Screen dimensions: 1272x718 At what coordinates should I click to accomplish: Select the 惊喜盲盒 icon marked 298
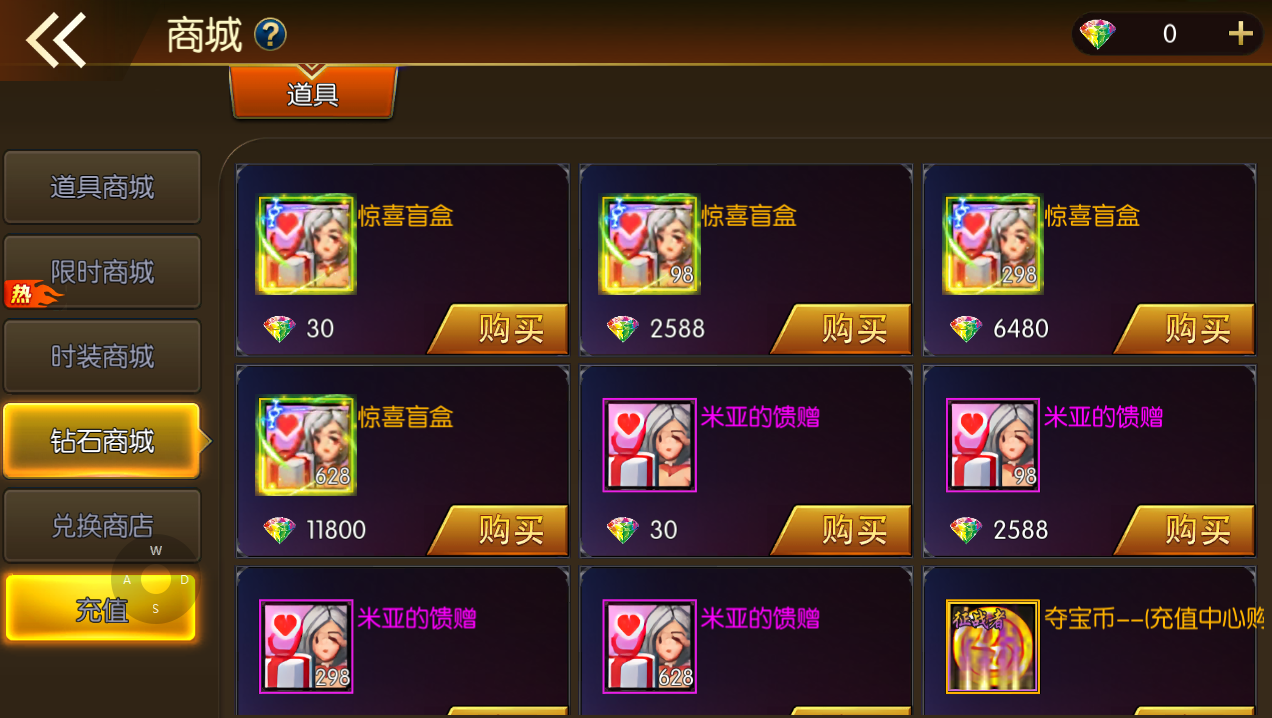coord(993,244)
